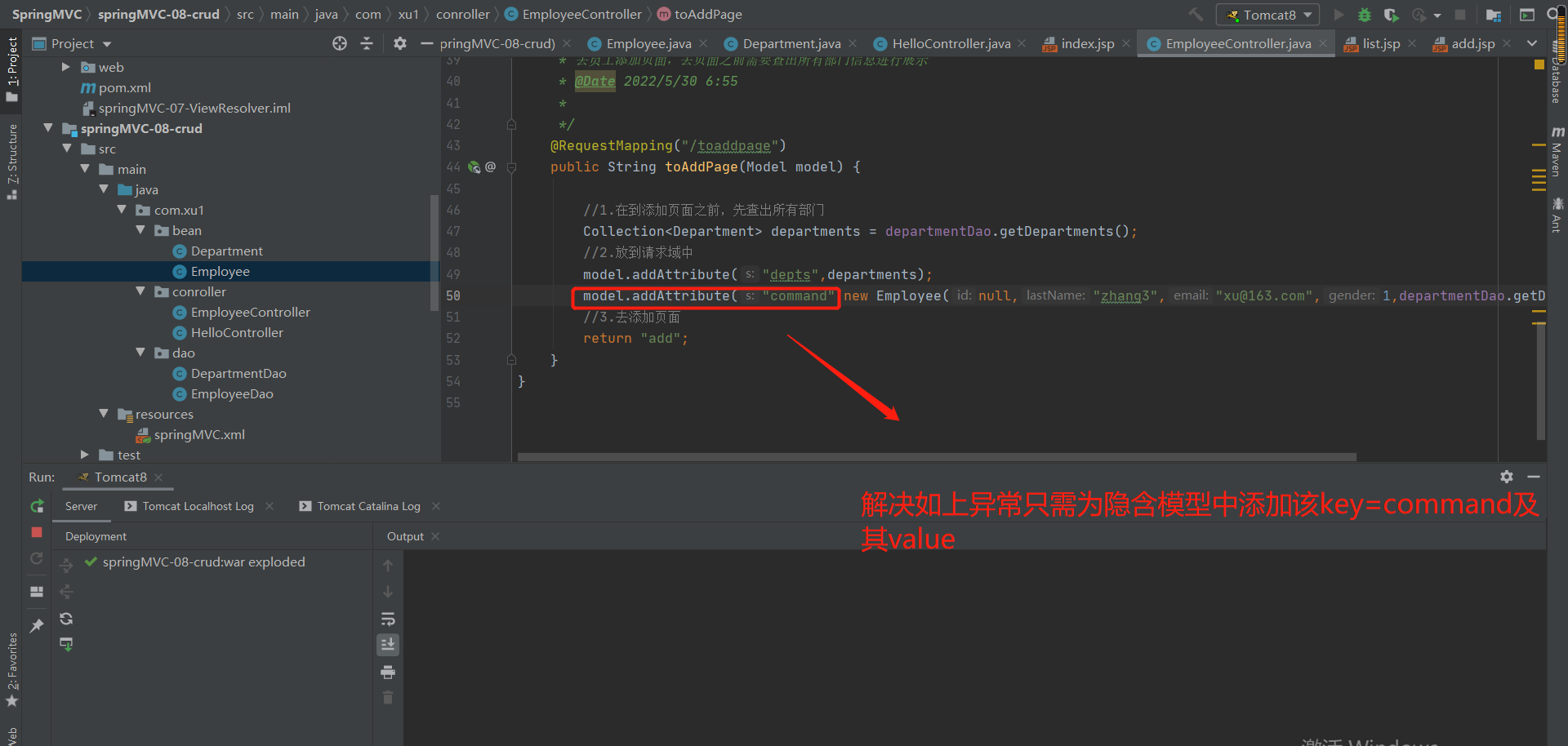
Task: Open the Favorites tool window
Action: click(11, 671)
